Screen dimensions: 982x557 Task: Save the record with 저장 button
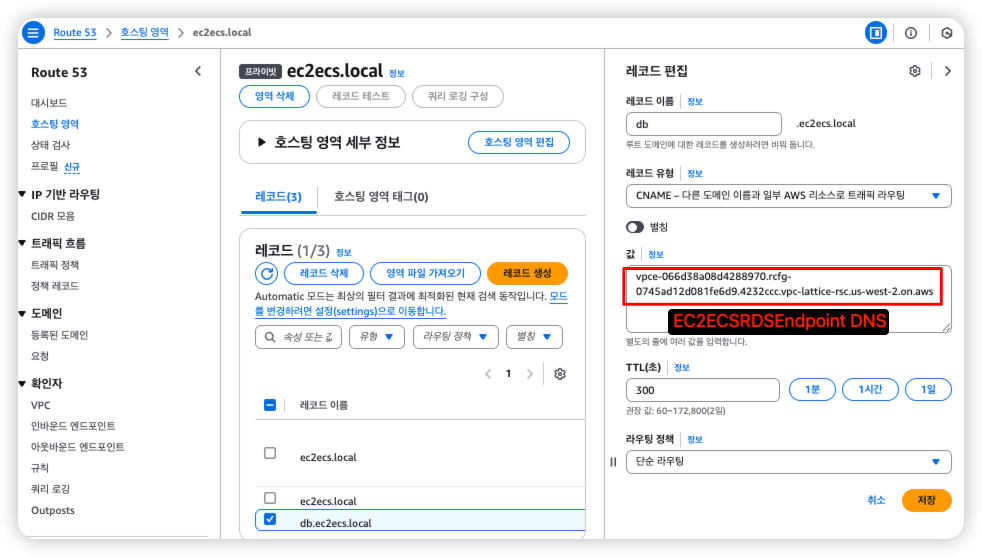pos(926,500)
